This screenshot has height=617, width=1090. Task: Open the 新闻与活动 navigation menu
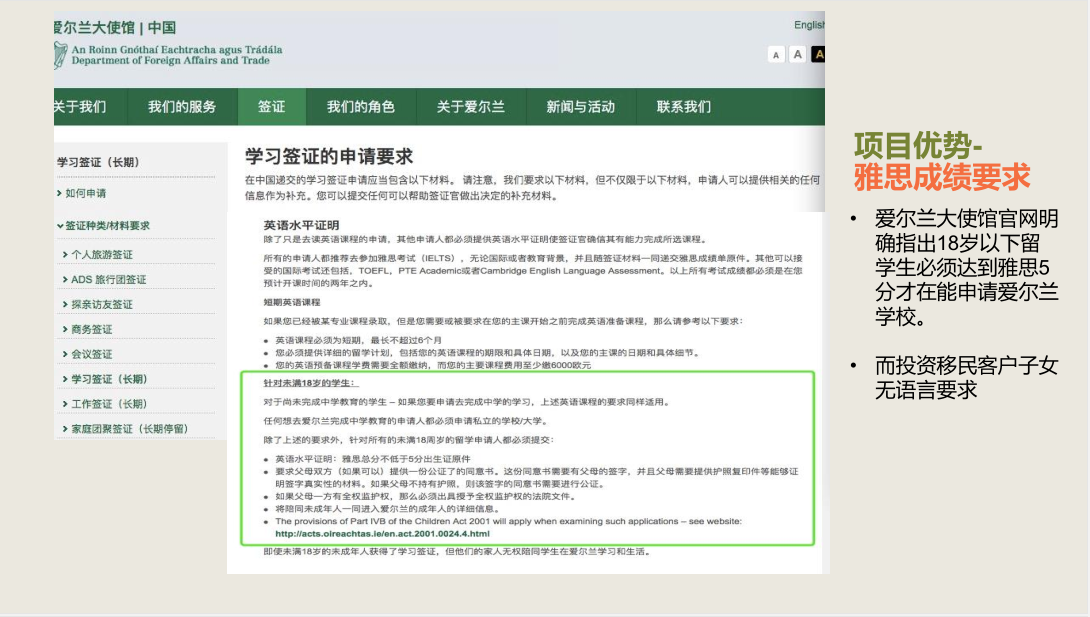click(580, 107)
